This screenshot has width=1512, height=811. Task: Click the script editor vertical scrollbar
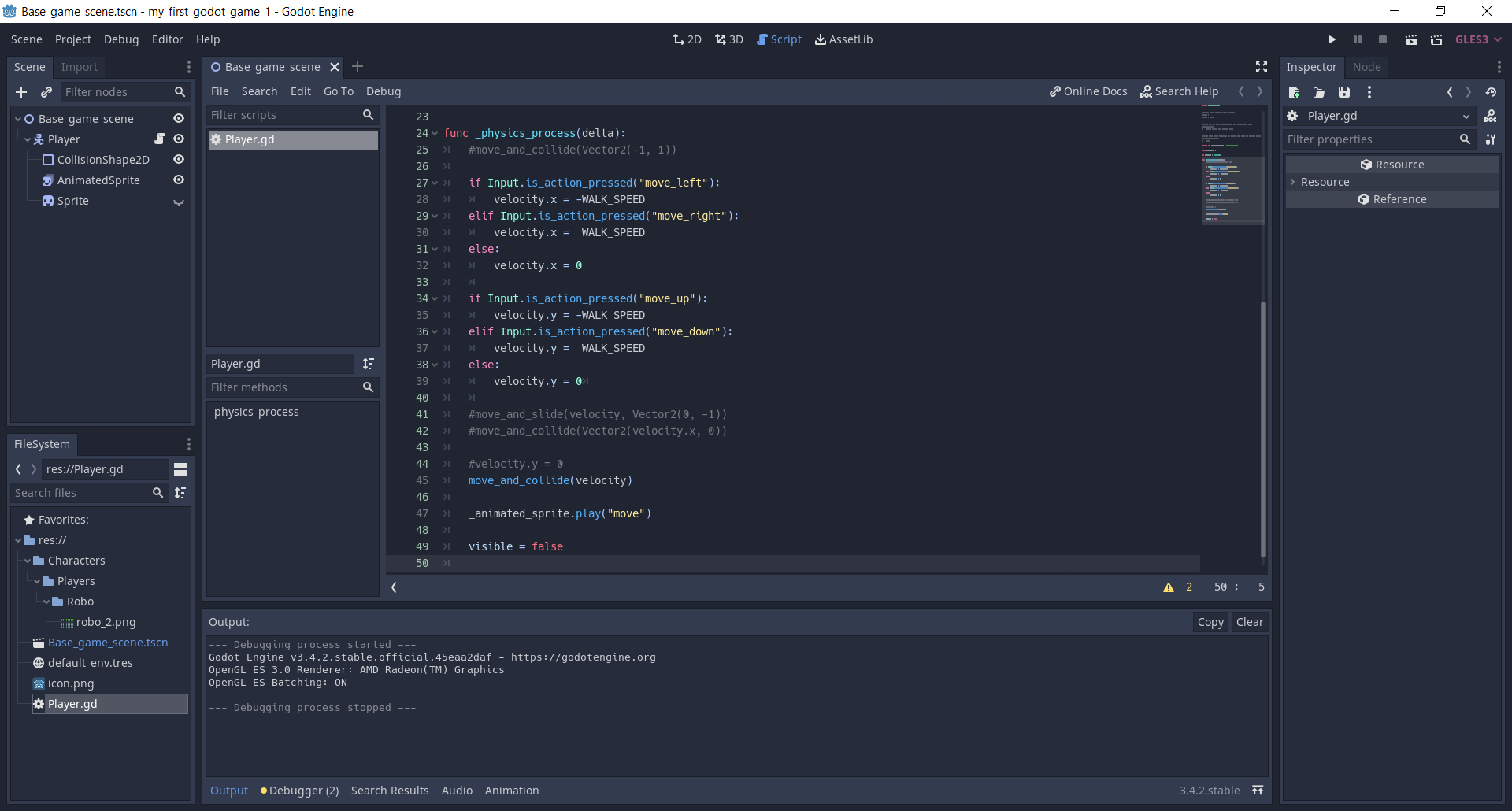tap(1262, 430)
